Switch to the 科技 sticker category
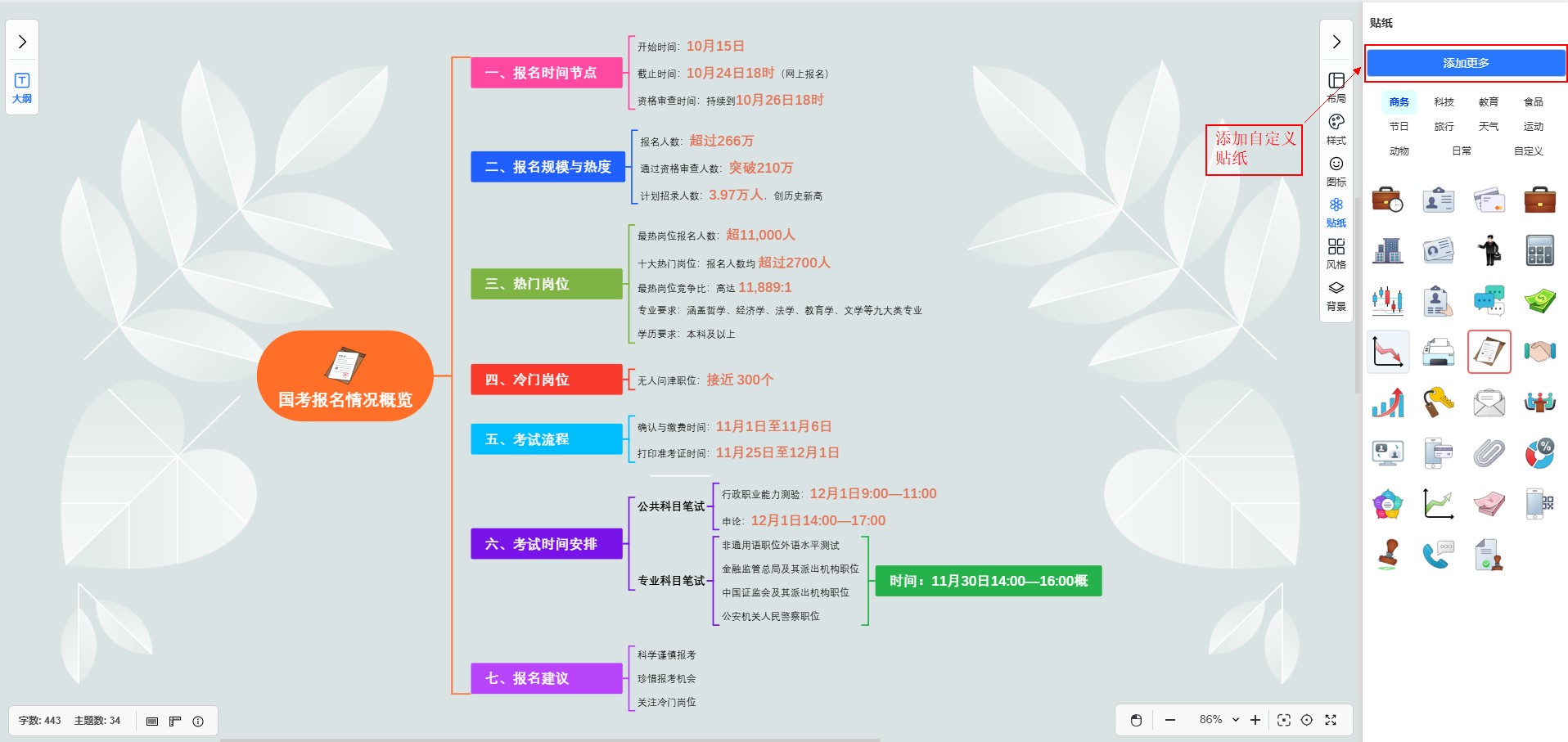This screenshot has width=1568, height=742. 1444,102
